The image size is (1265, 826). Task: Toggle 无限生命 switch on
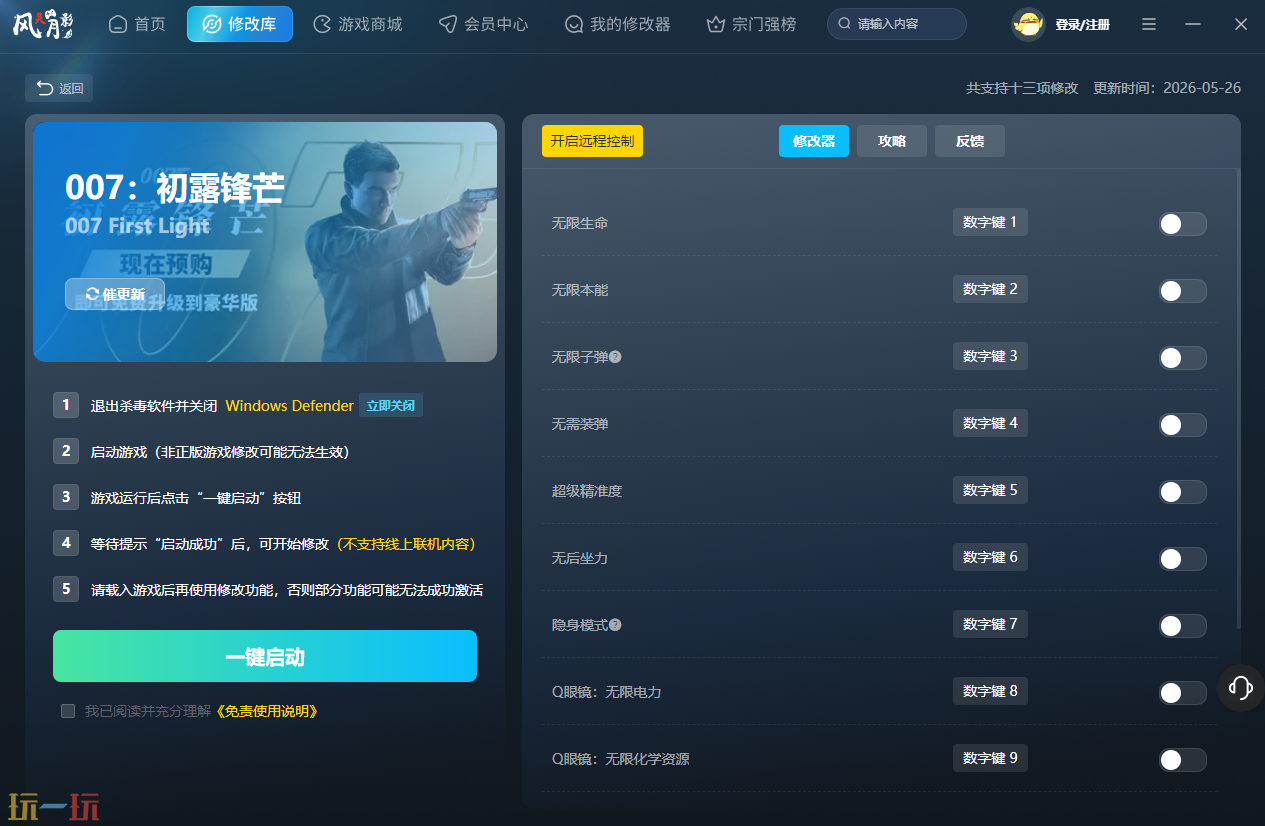[x=1183, y=224]
